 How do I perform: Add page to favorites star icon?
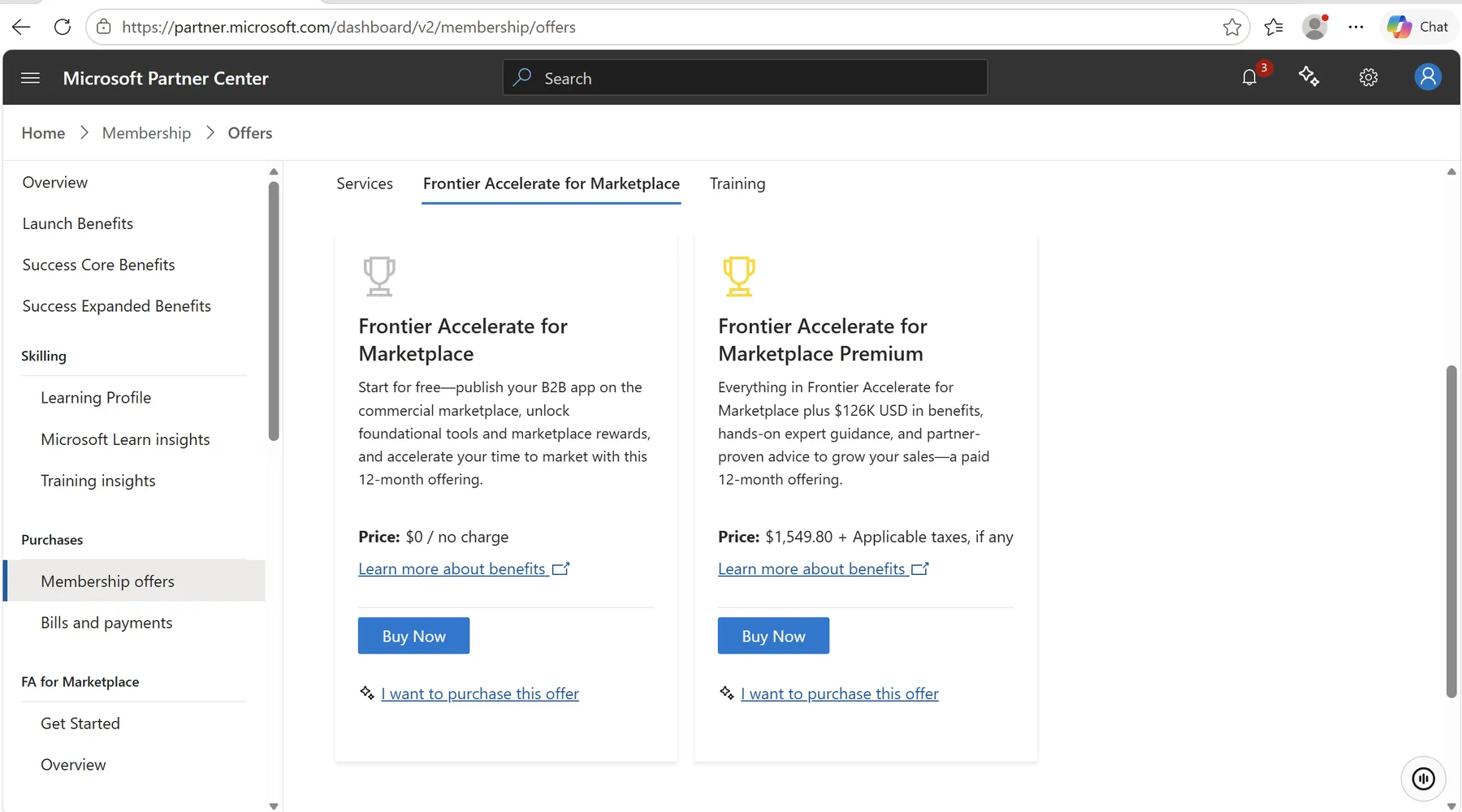tap(1231, 27)
